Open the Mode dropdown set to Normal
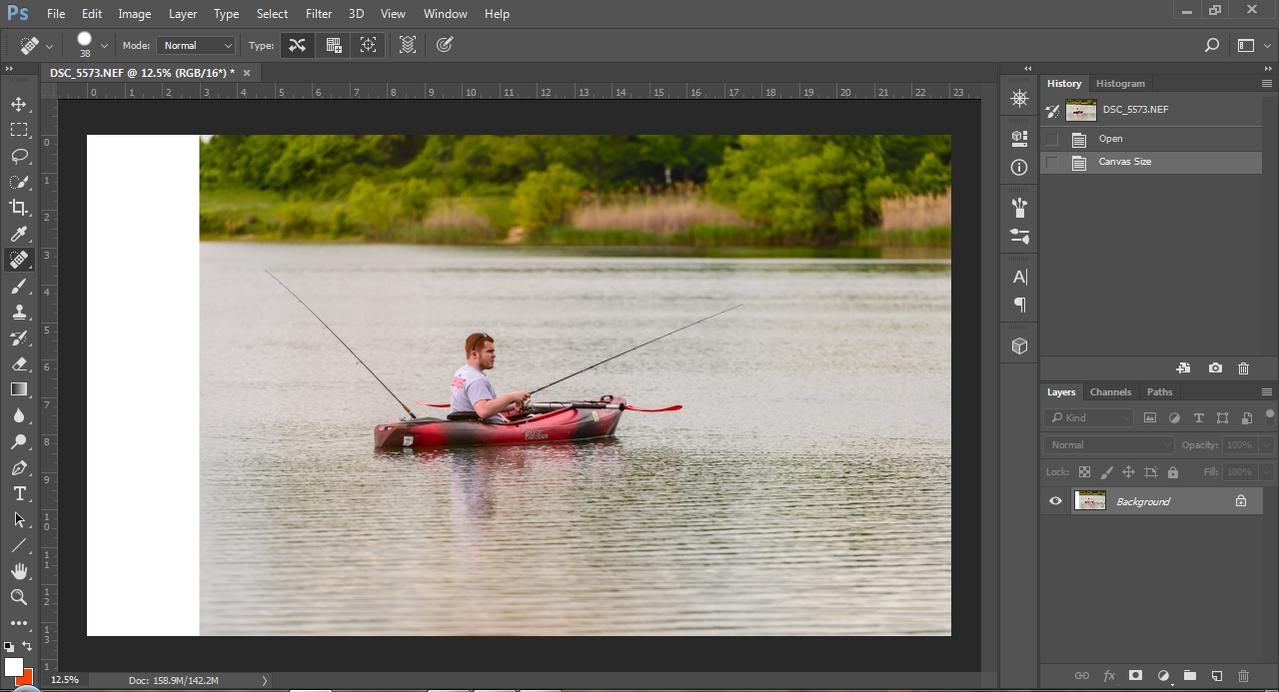 click(196, 45)
